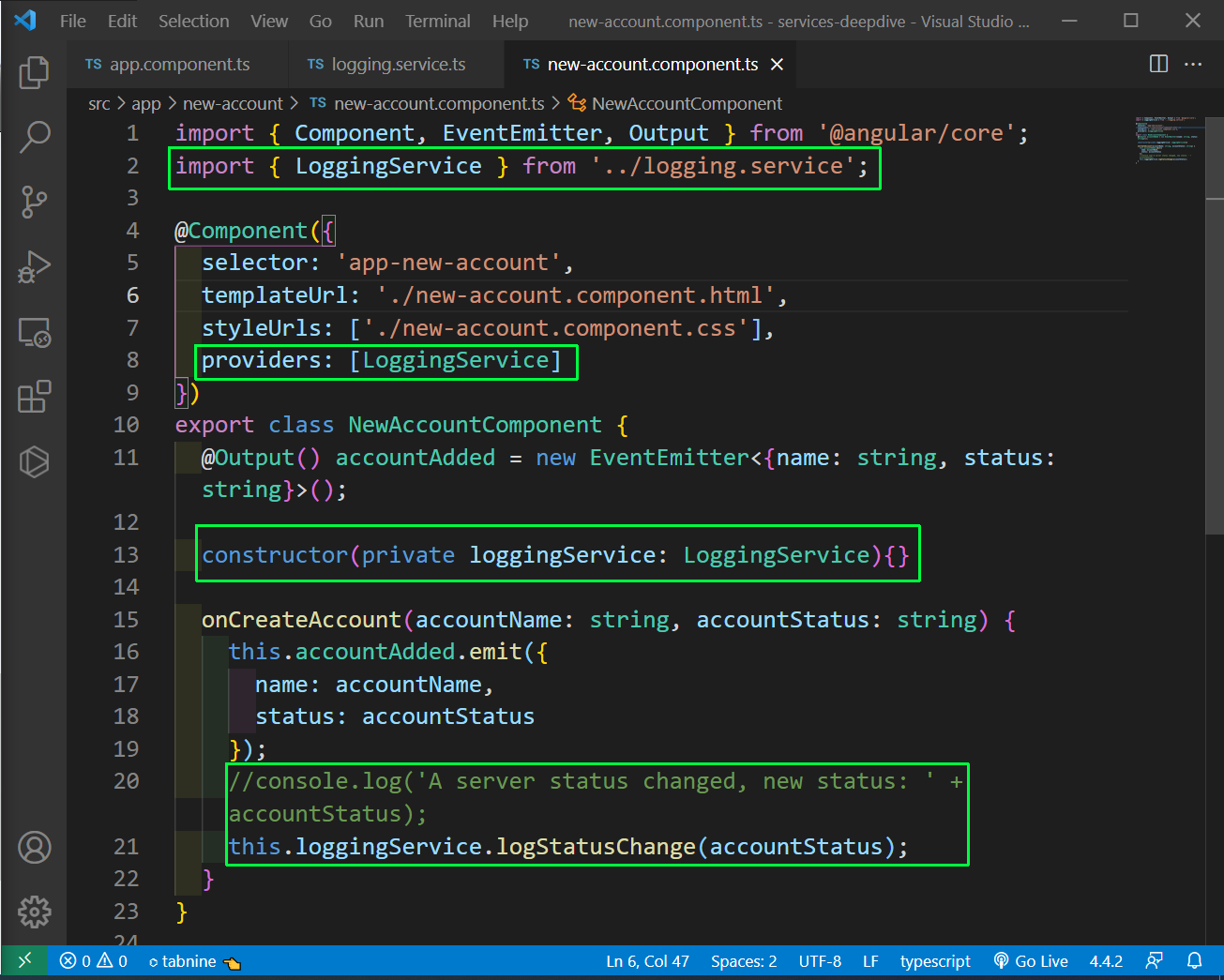The height and width of the screenshot is (980, 1224).
Task: Open the Help menu
Action: [510, 21]
